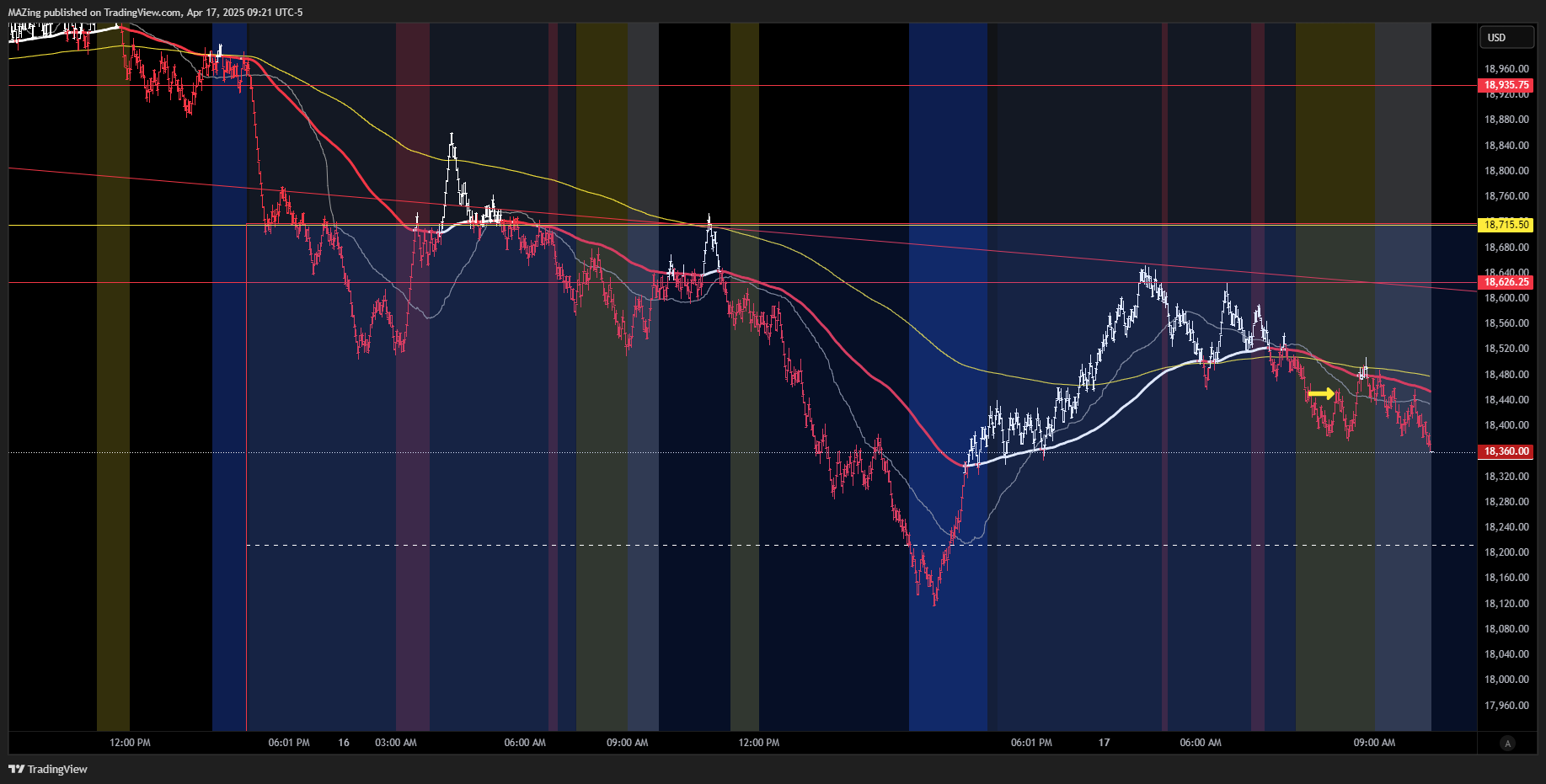This screenshot has height=784, width=1546.
Task: Toggle the auto-scale 'A' button
Action: (1507, 743)
